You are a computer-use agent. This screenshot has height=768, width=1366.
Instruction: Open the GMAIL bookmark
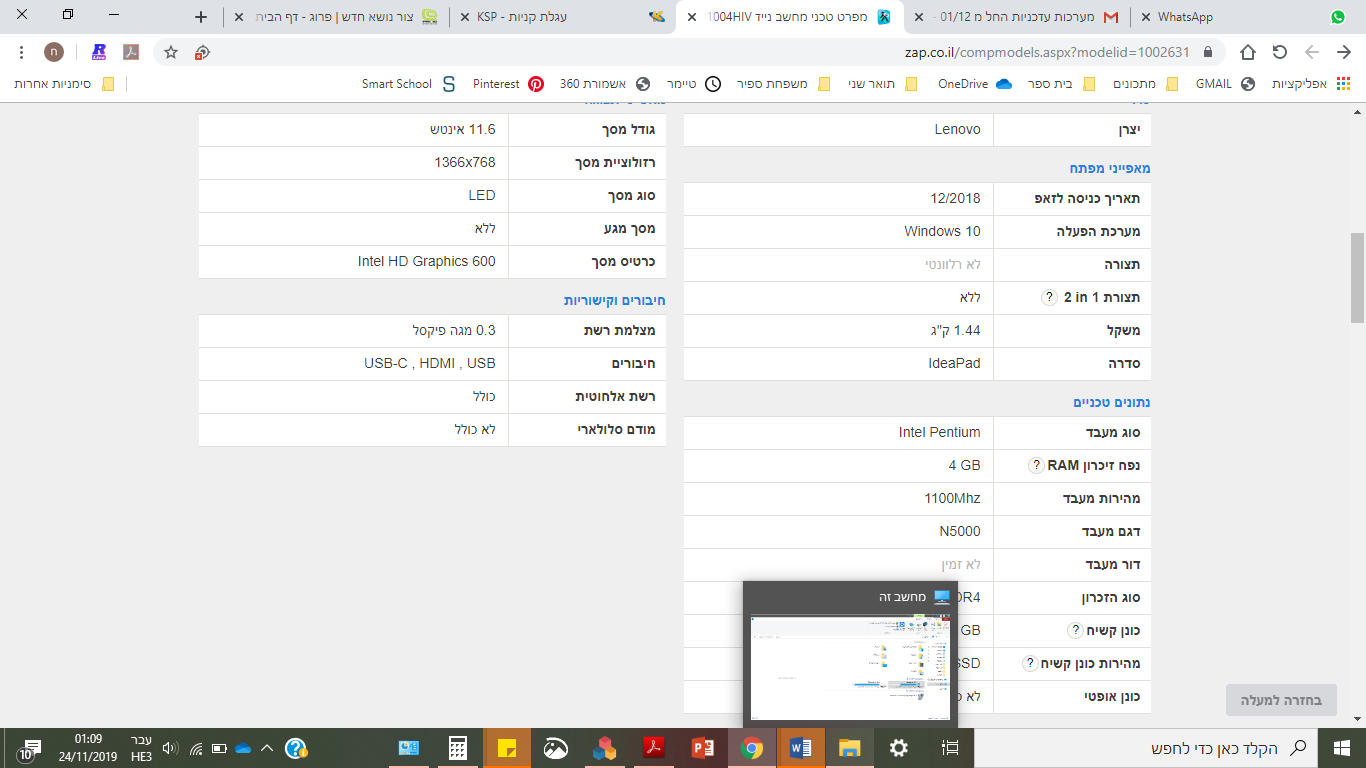tap(1224, 84)
